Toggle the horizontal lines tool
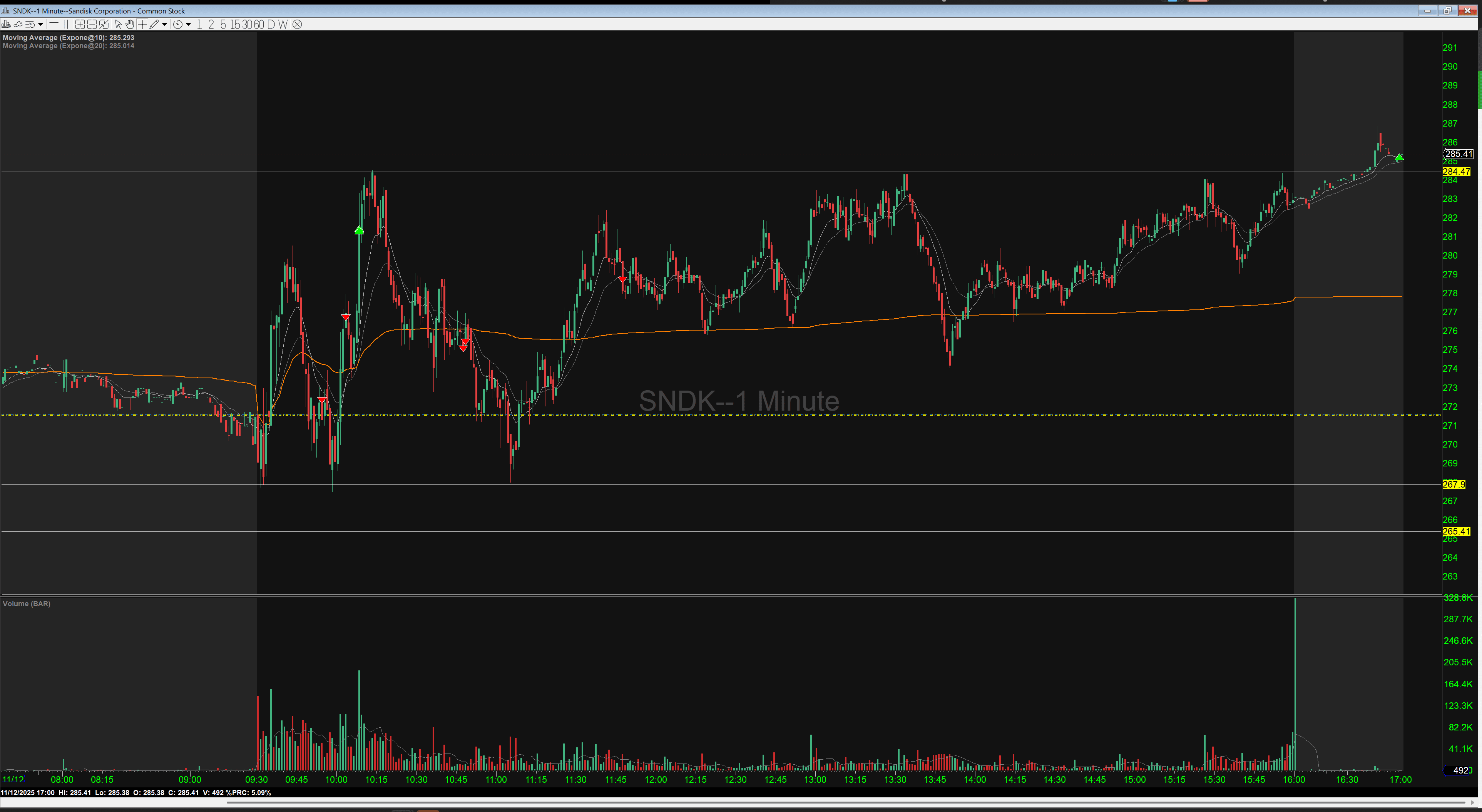 tap(54, 24)
